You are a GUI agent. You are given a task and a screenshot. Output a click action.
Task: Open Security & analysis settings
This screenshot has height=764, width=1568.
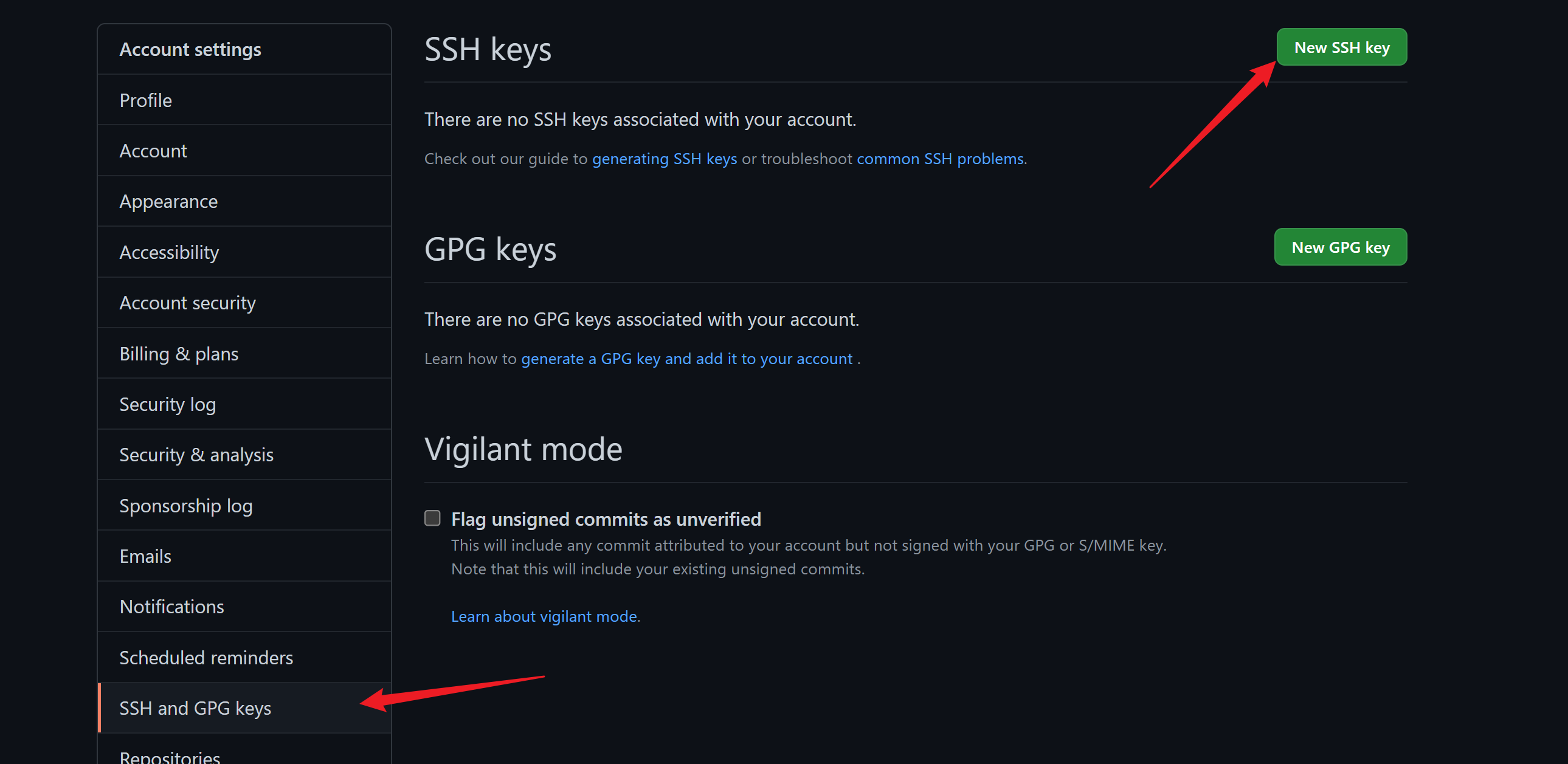(x=196, y=455)
